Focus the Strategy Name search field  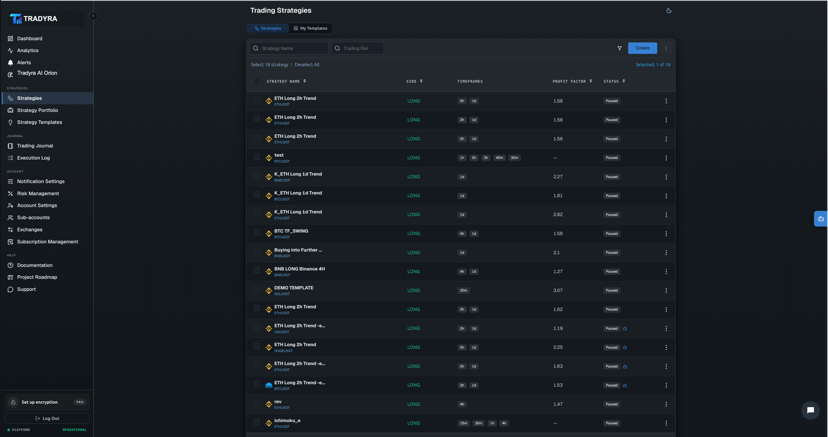[289, 48]
